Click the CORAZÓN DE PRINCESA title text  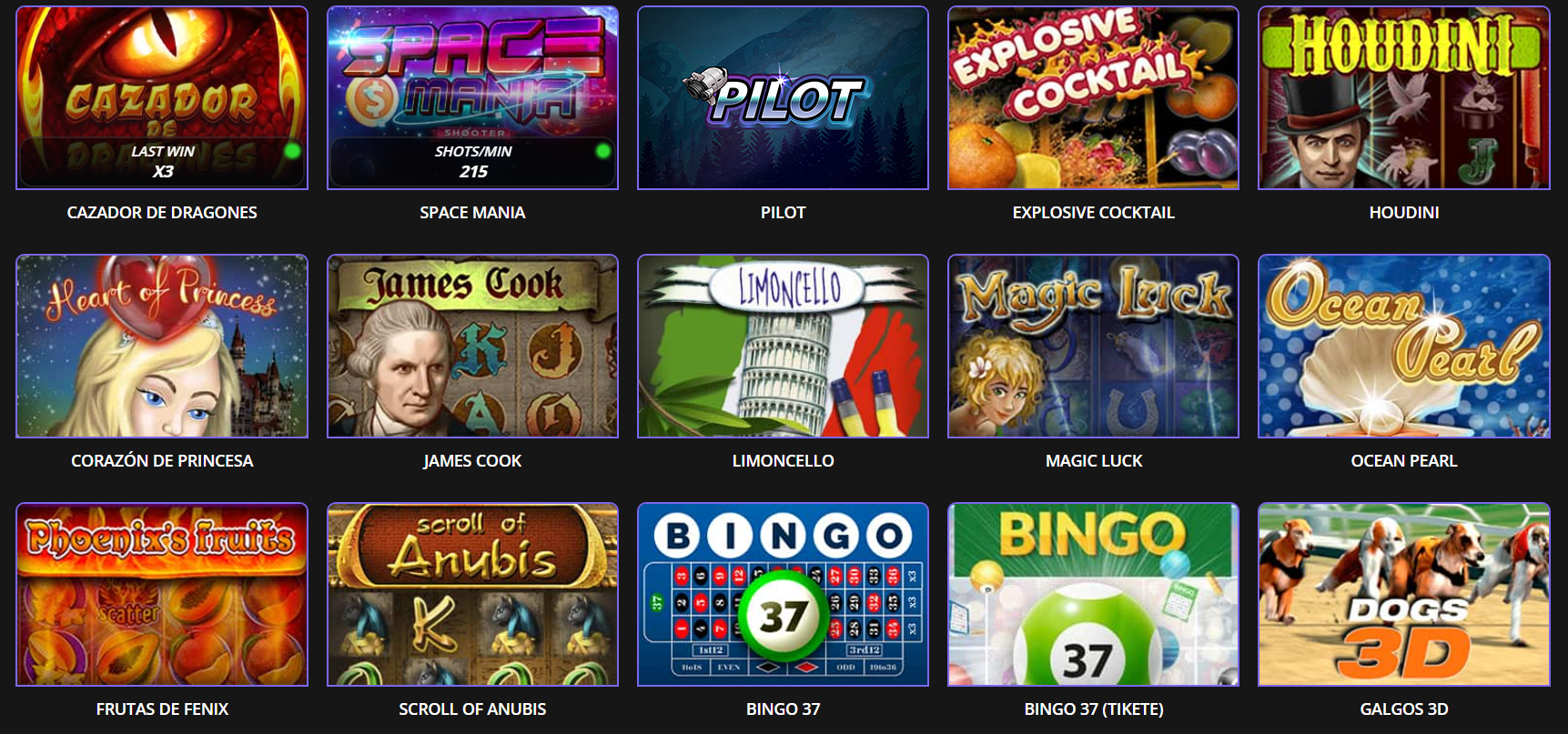tap(162, 460)
